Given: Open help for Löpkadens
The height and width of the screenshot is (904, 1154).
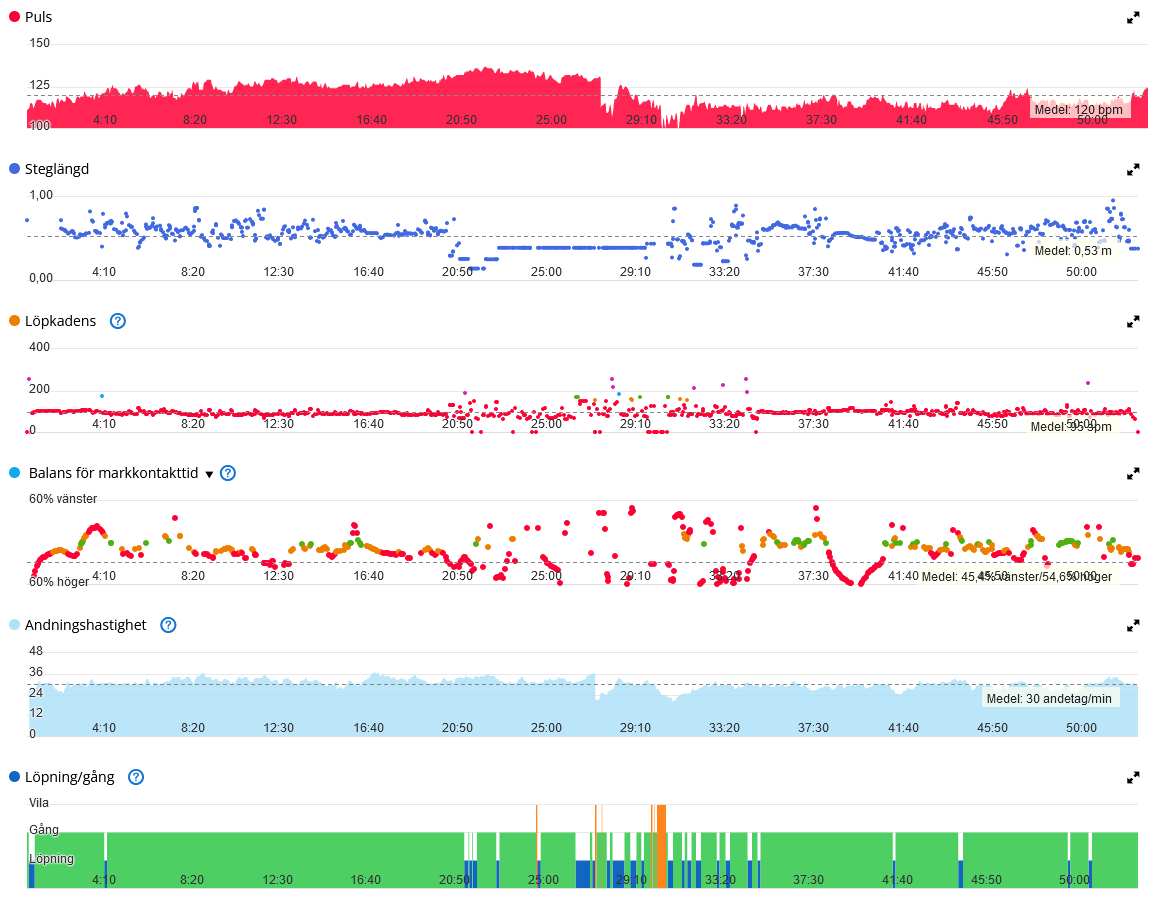Looking at the screenshot, I should [x=118, y=321].
